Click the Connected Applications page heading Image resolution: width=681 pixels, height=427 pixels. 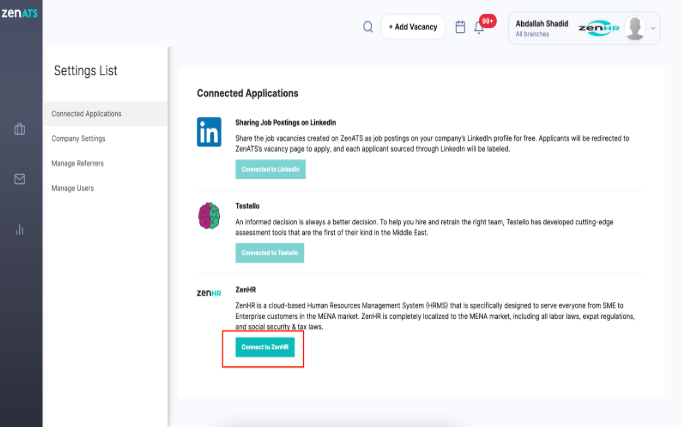click(x=248, y=93)
